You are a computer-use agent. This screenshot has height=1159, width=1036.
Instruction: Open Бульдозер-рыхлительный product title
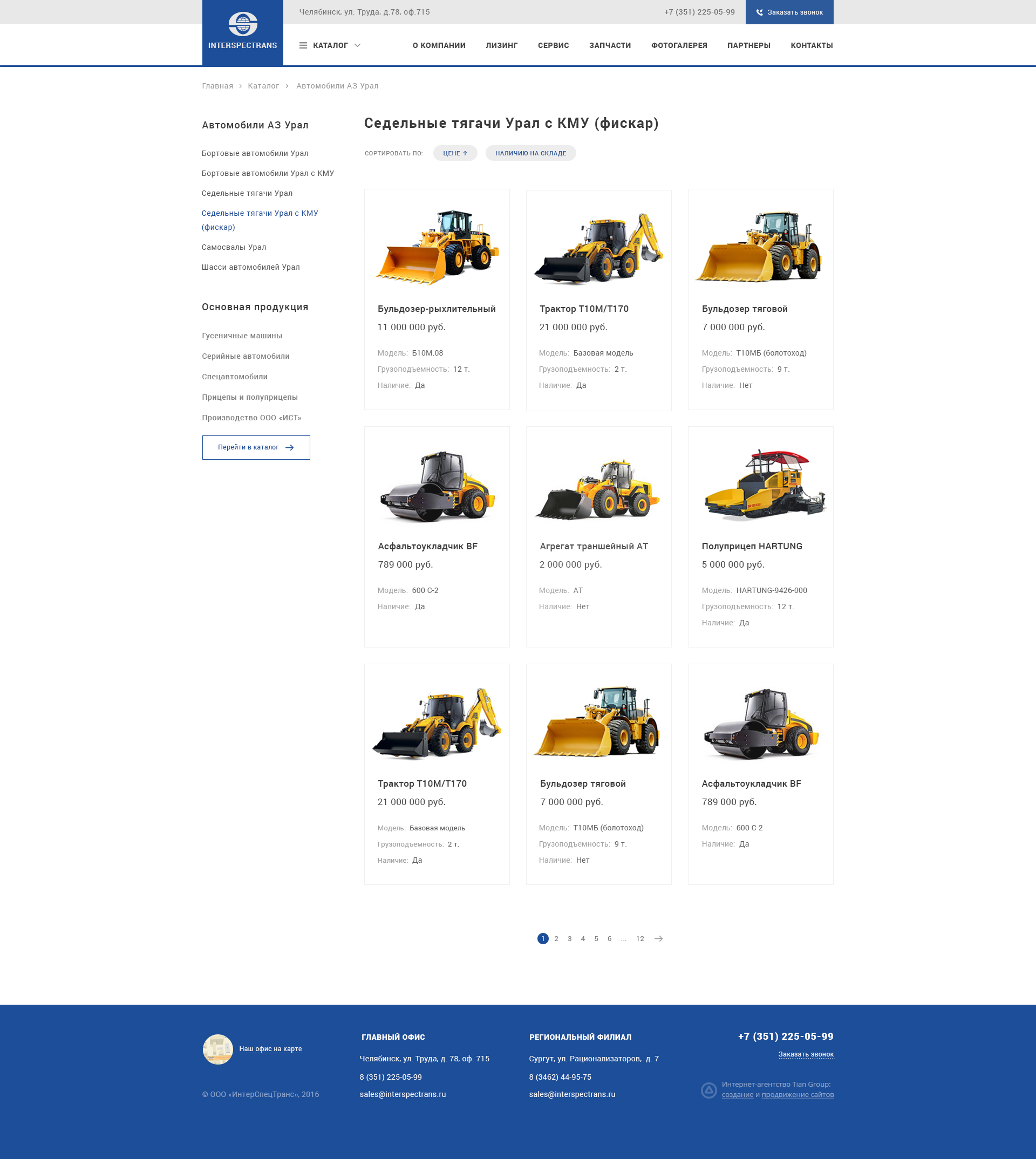click(x=437, y=309)
